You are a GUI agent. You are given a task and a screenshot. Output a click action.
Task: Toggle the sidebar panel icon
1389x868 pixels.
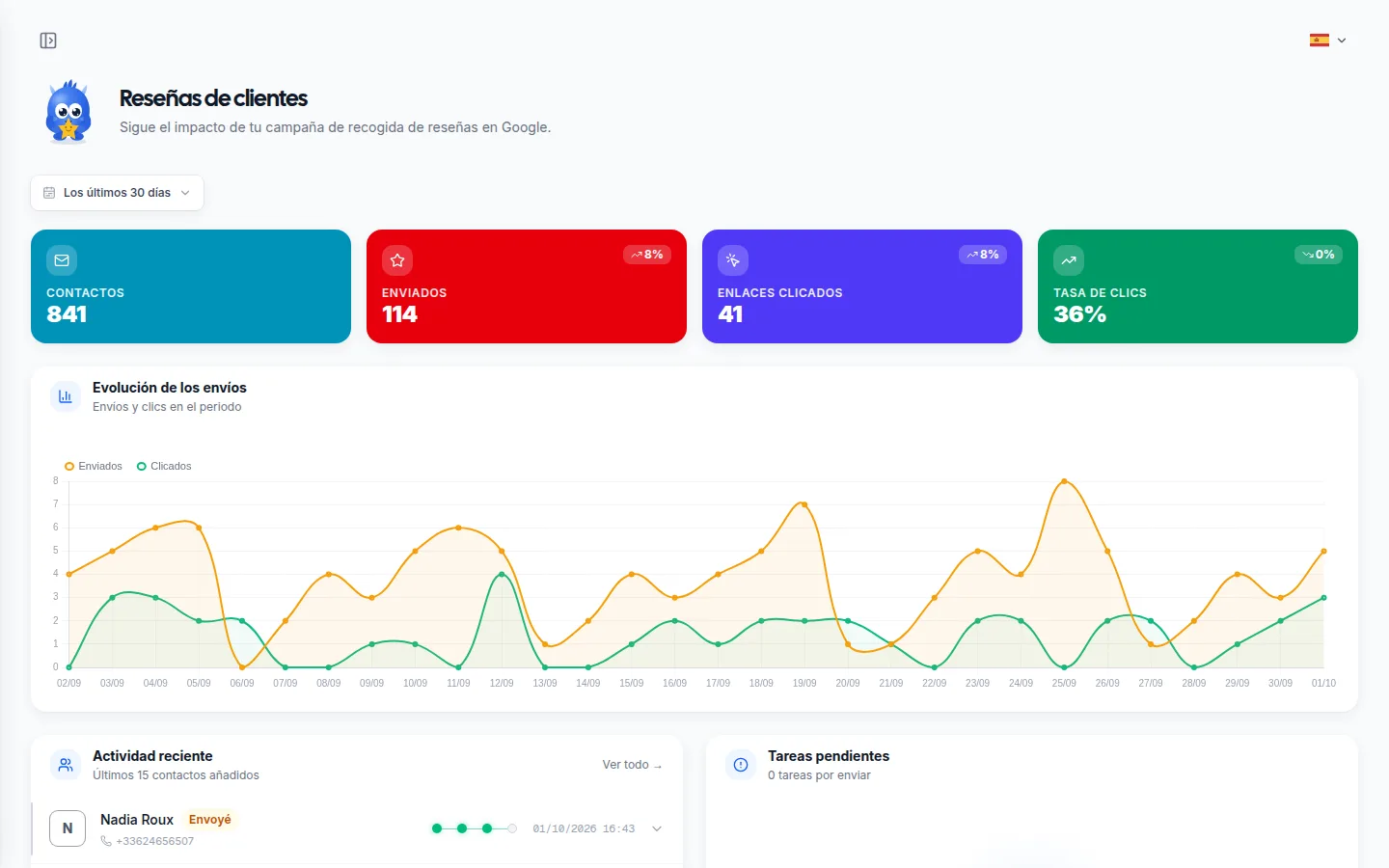point(48,41)
